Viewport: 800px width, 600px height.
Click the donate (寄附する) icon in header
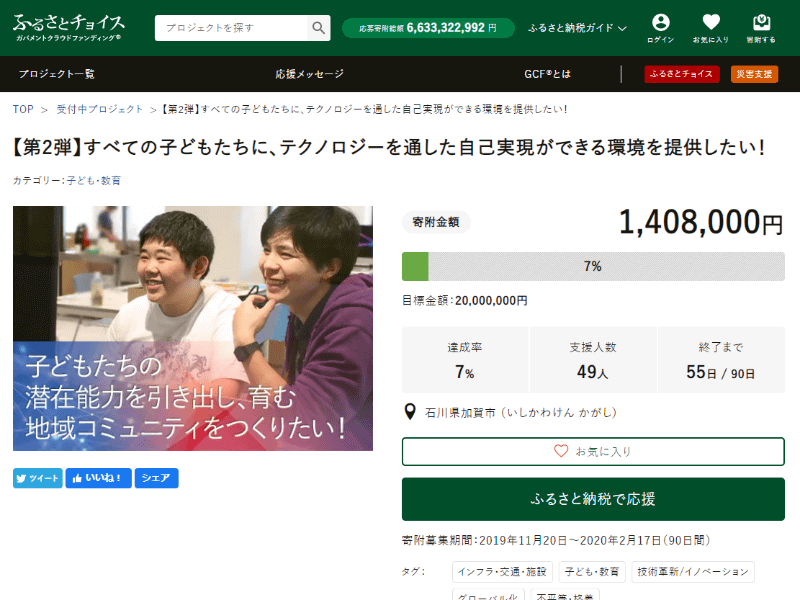point(761,28)
